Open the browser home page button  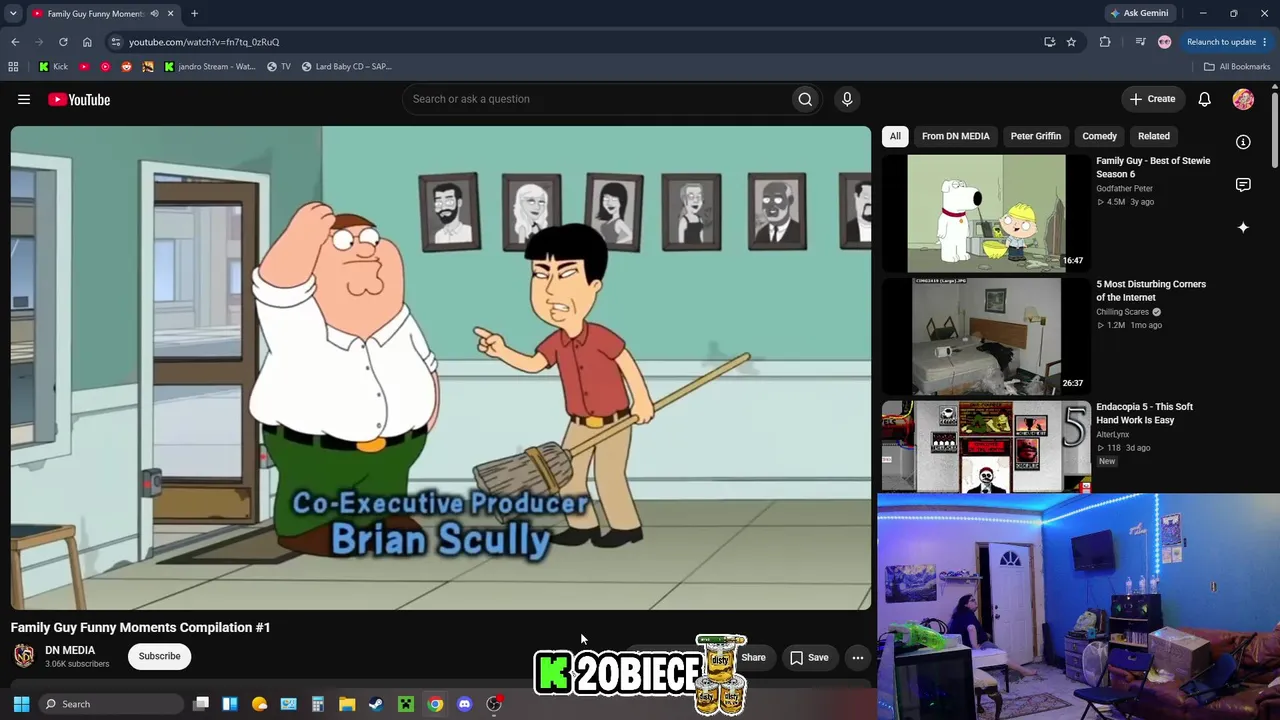(x=87, y=42)
